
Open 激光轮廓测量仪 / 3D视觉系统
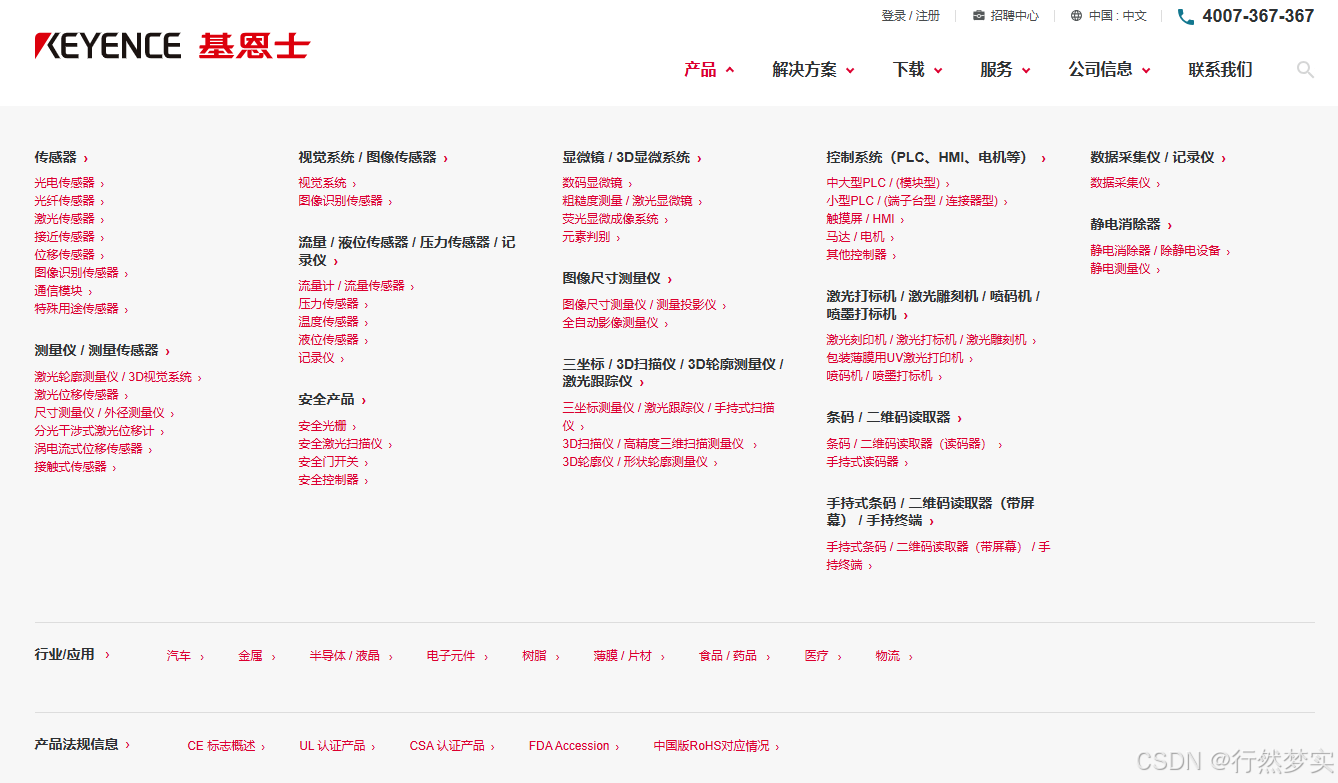[x=118, y=377]
